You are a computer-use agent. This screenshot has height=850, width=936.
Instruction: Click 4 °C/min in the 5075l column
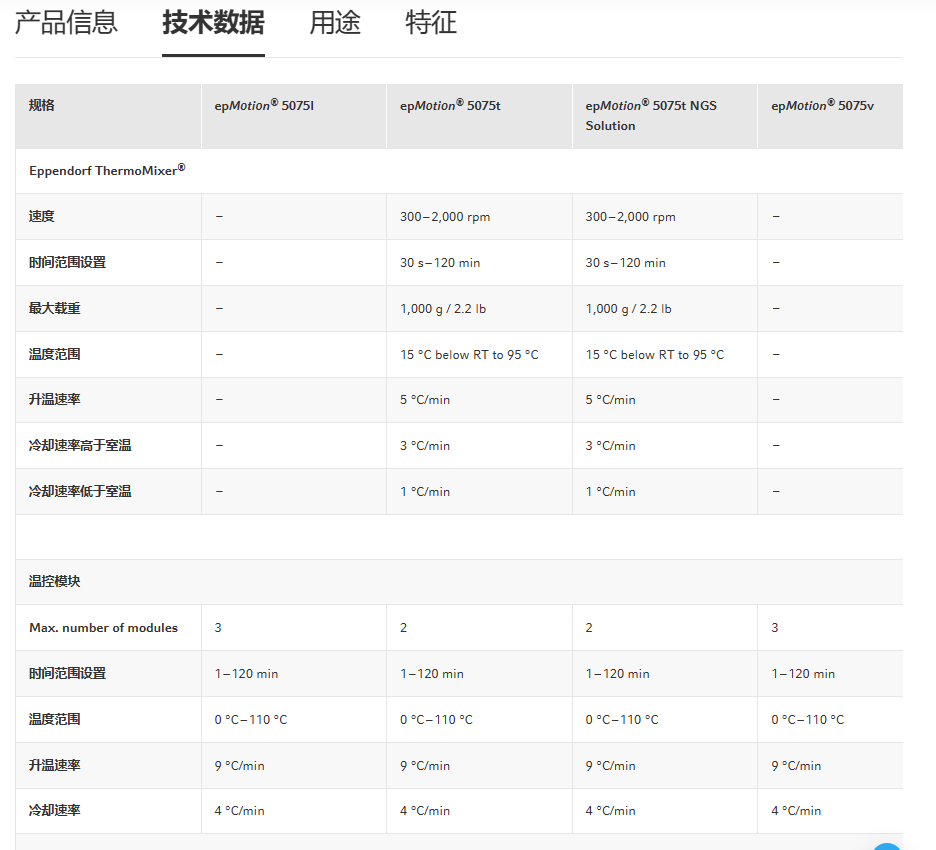point(239,811)
